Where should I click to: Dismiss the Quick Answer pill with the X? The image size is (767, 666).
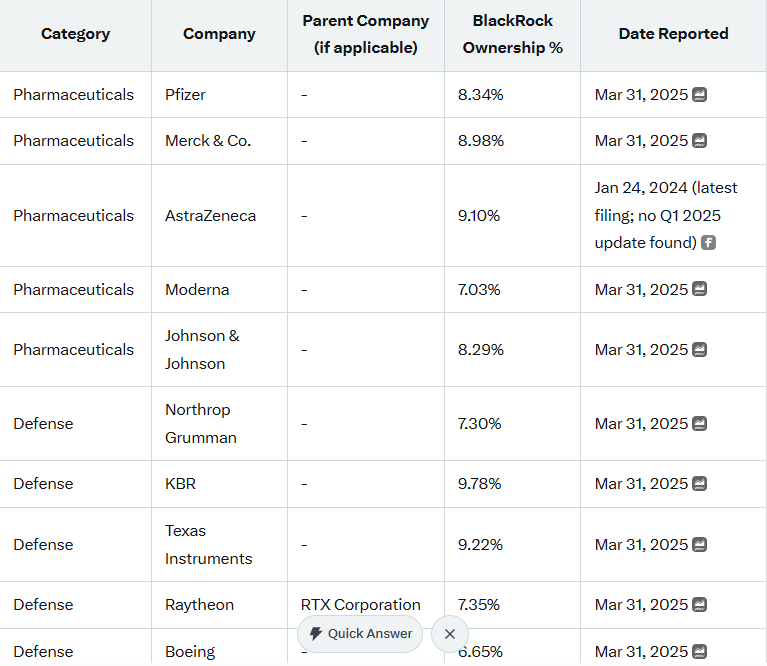[450, 634]
